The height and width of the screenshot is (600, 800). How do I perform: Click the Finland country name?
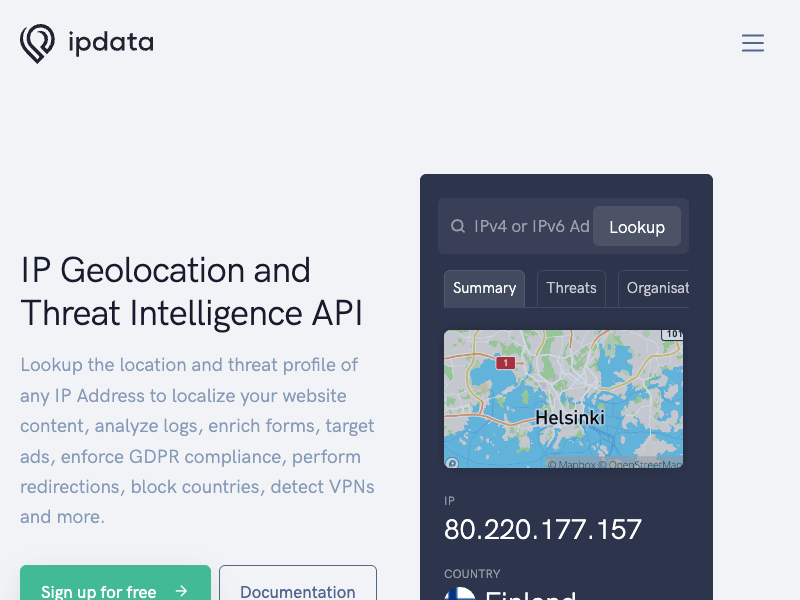[x=531, y=595]
